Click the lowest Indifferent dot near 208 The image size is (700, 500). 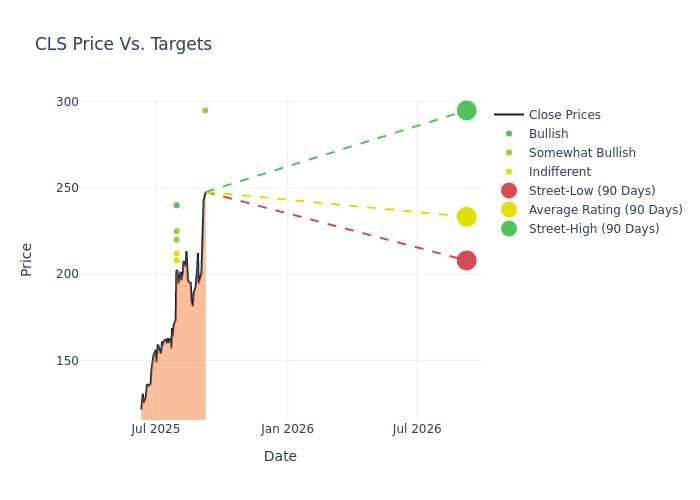pyautogui.click(x=176, y=260)
